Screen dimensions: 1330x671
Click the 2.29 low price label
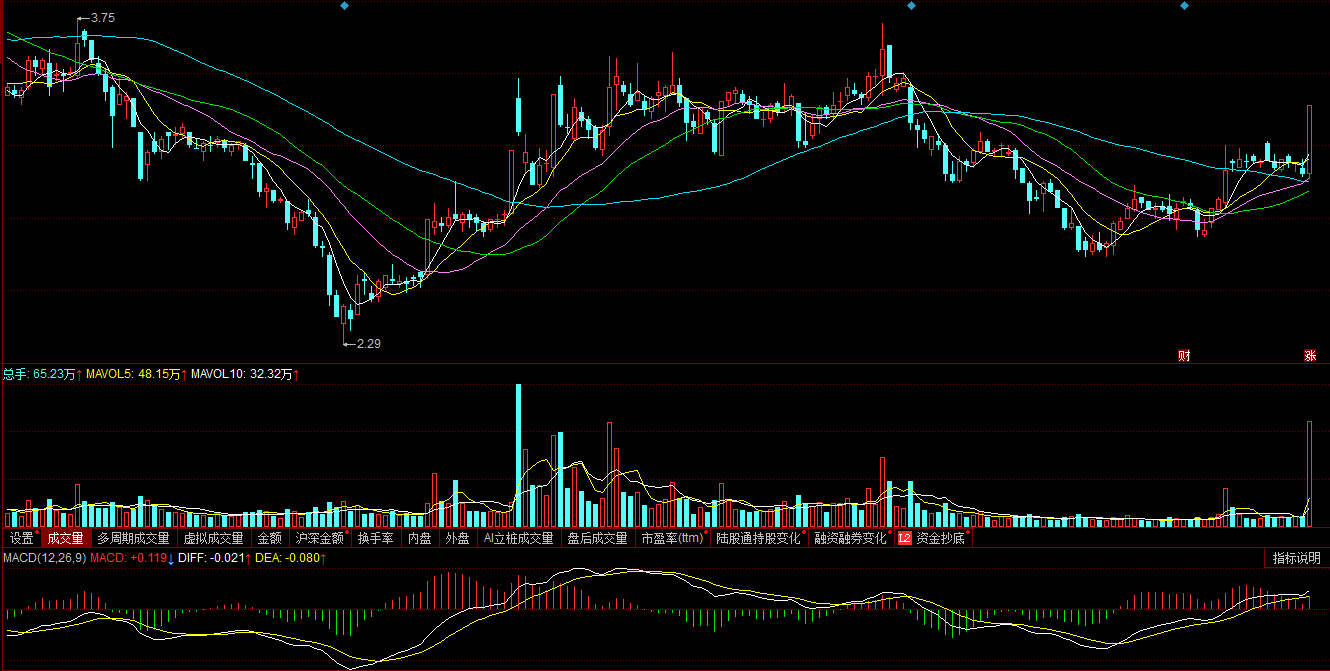[x=368, y=343]
